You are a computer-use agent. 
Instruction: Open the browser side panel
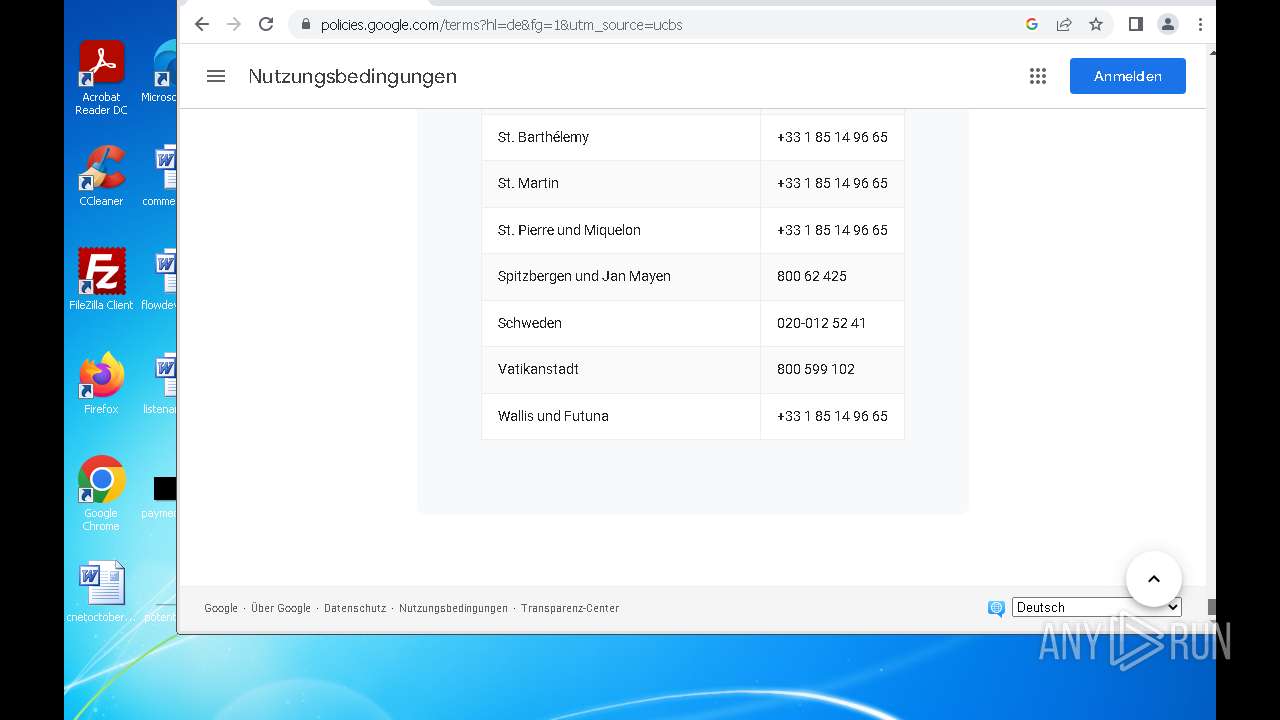pos(1136,24)
